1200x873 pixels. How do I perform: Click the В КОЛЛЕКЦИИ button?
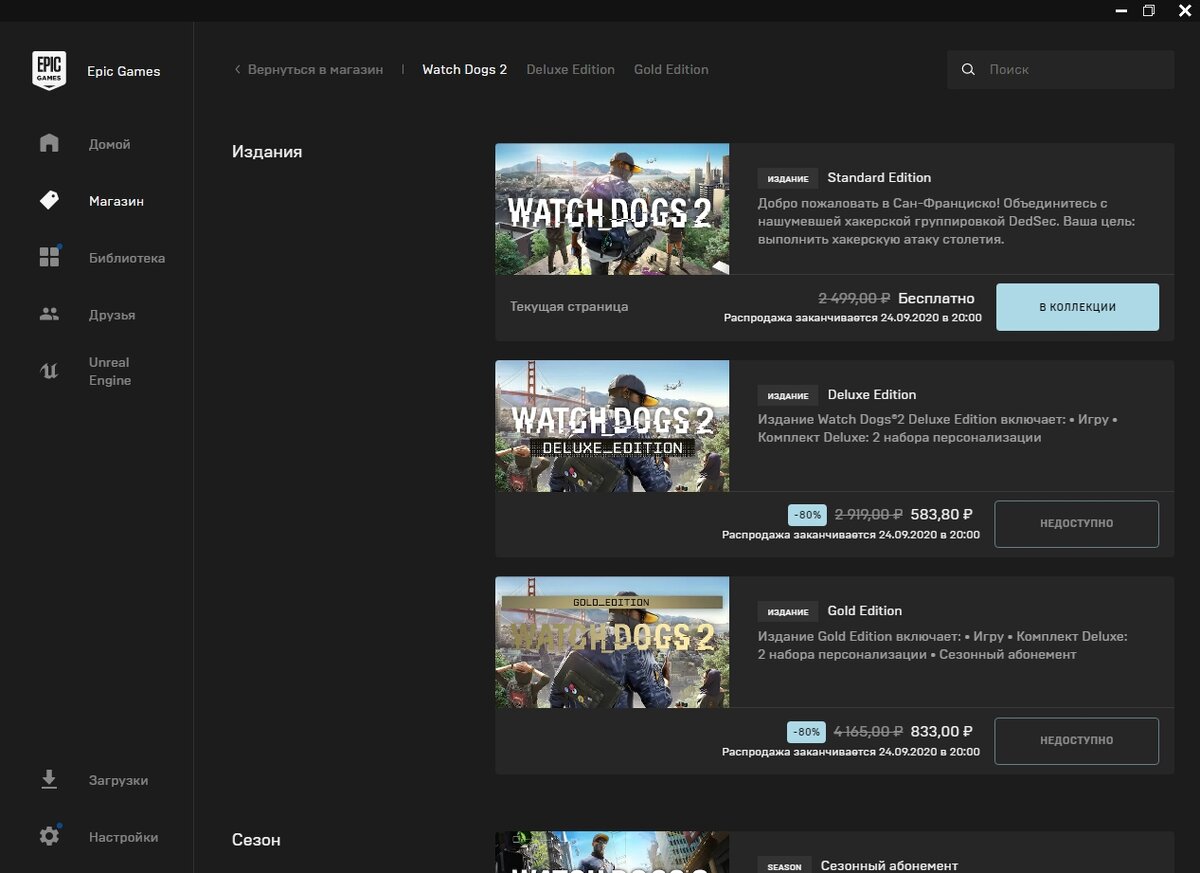1078,307
